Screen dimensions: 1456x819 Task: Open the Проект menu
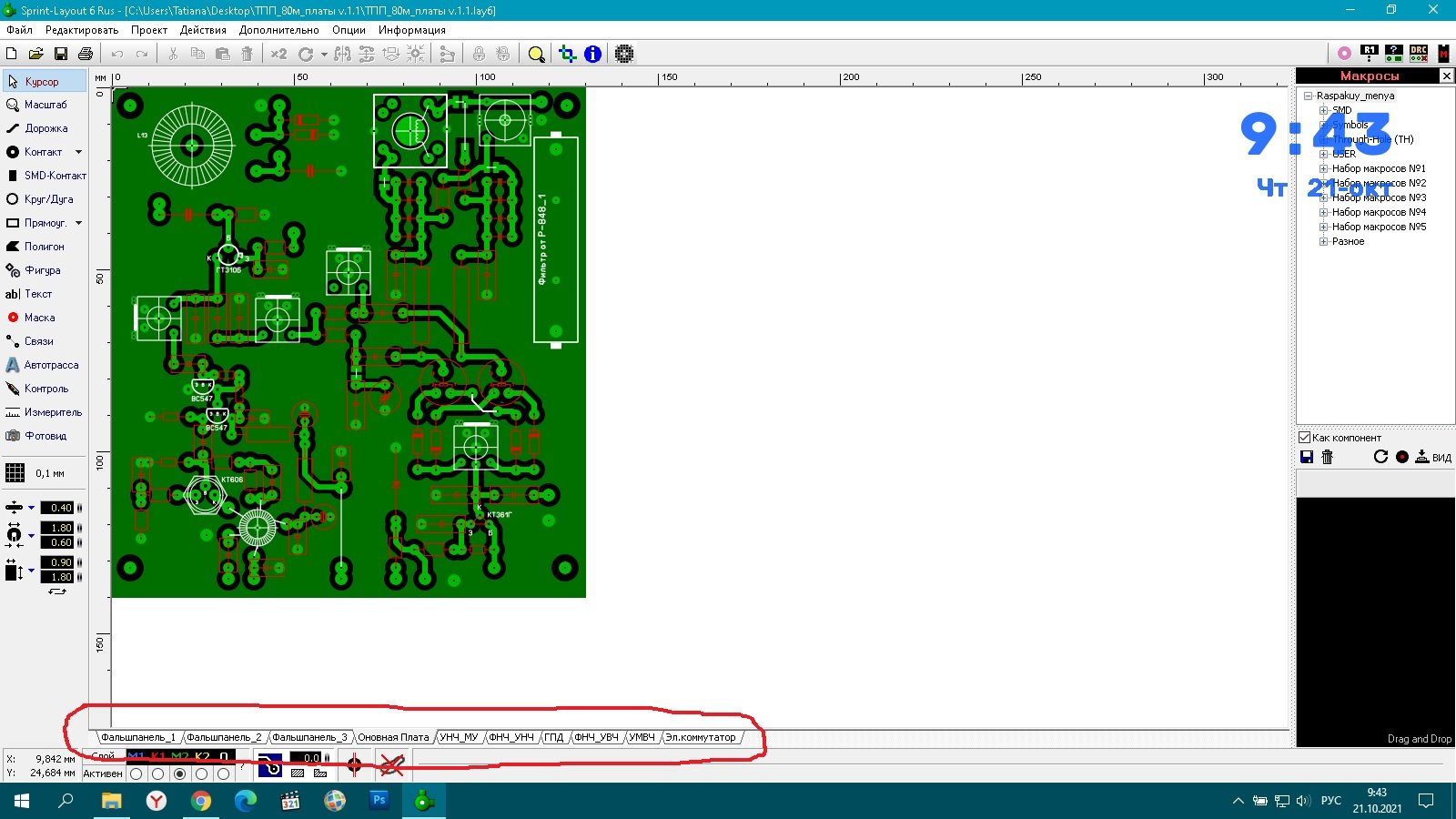coord(149,30)
